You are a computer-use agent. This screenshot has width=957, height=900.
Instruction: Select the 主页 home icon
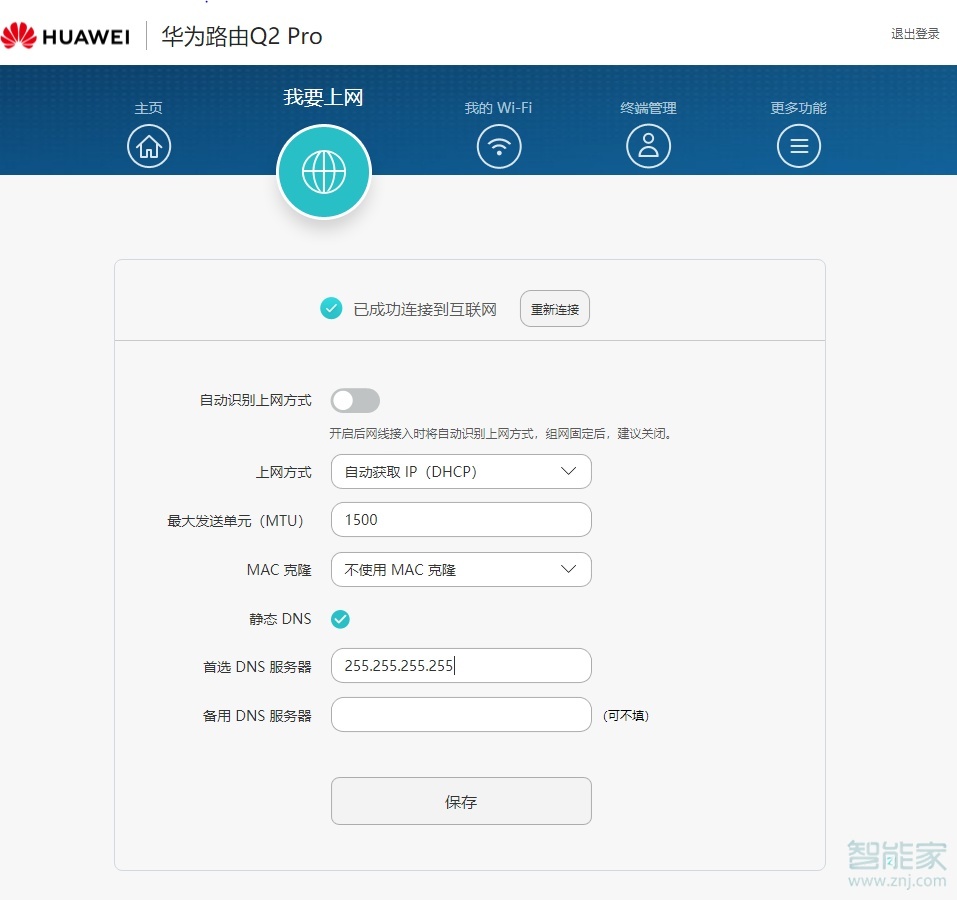[x=148, y=146]
